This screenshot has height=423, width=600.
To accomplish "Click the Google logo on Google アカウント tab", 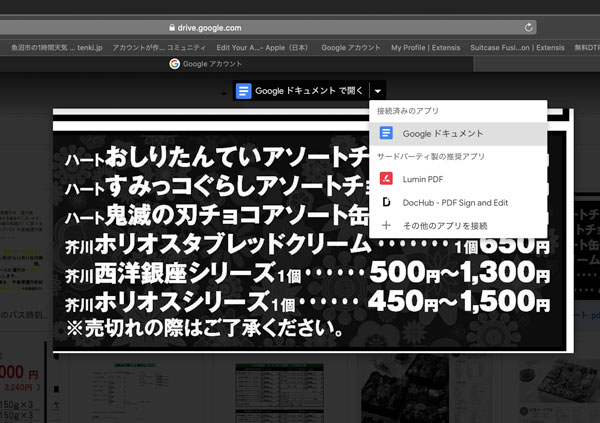I will click(x=174, y=64).
